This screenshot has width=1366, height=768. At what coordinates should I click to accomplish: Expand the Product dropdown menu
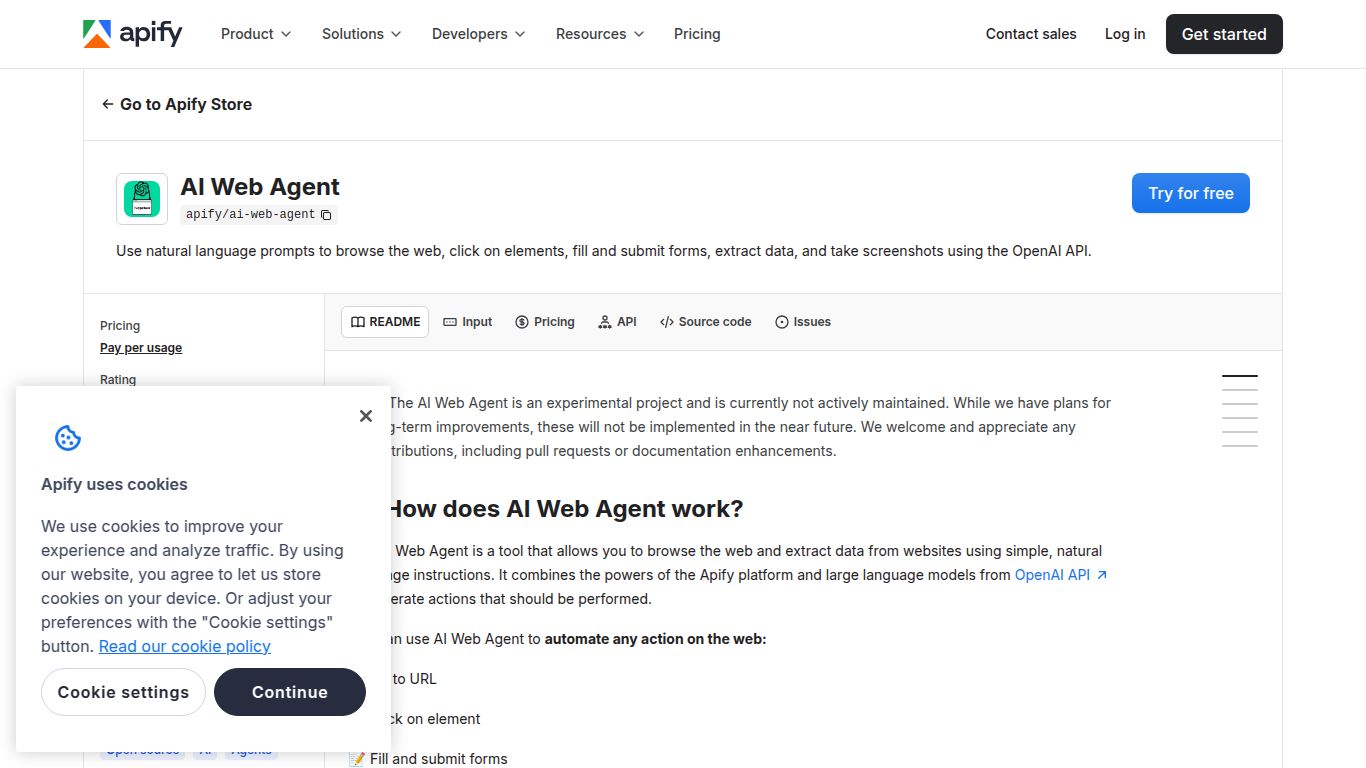[x=255, y=33]
